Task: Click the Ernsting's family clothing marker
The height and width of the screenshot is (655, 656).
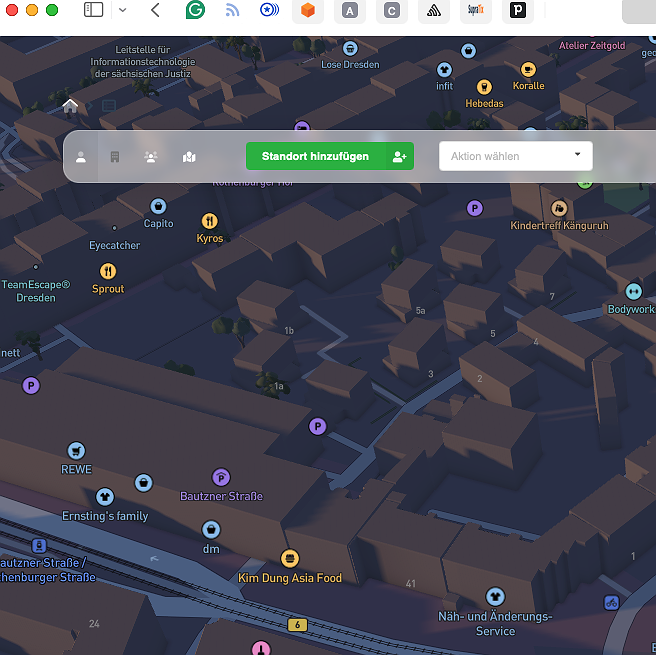Action: click(105, 497)
